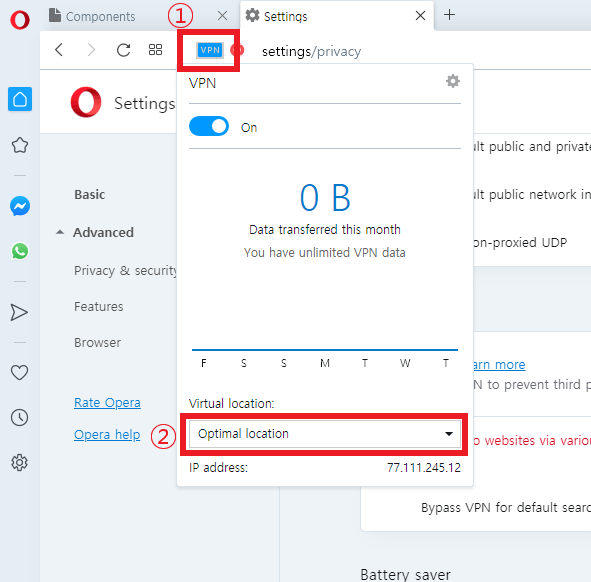Image resolution: width=591 pixels, height=582 pixels.
Task: Open a new tab with plus
Action: point(449,15)
